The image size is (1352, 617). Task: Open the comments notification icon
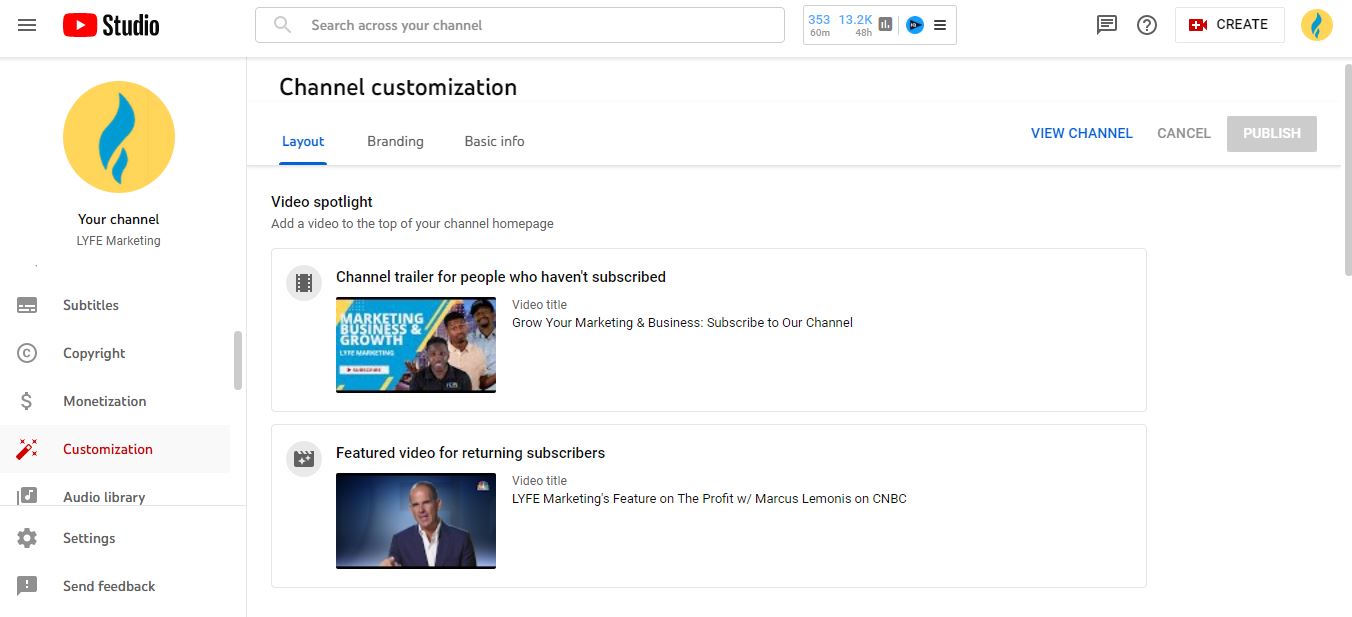coord(1106,25)
